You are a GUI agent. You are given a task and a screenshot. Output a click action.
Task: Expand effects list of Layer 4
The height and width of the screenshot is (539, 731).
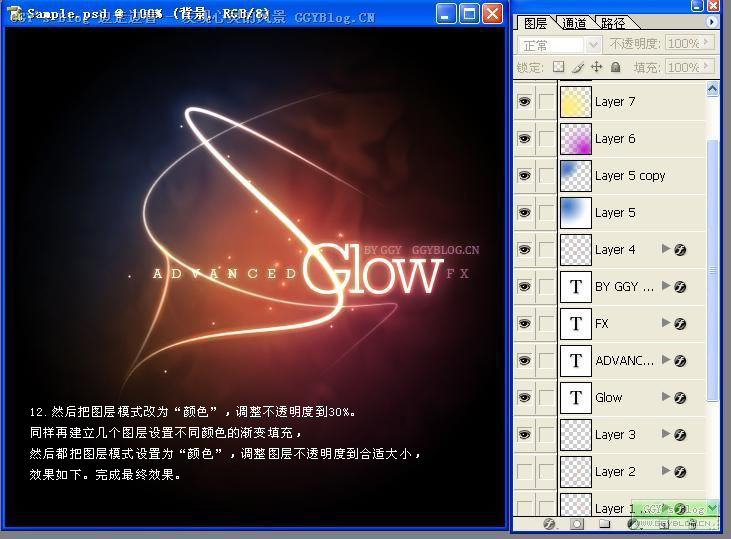666,249
